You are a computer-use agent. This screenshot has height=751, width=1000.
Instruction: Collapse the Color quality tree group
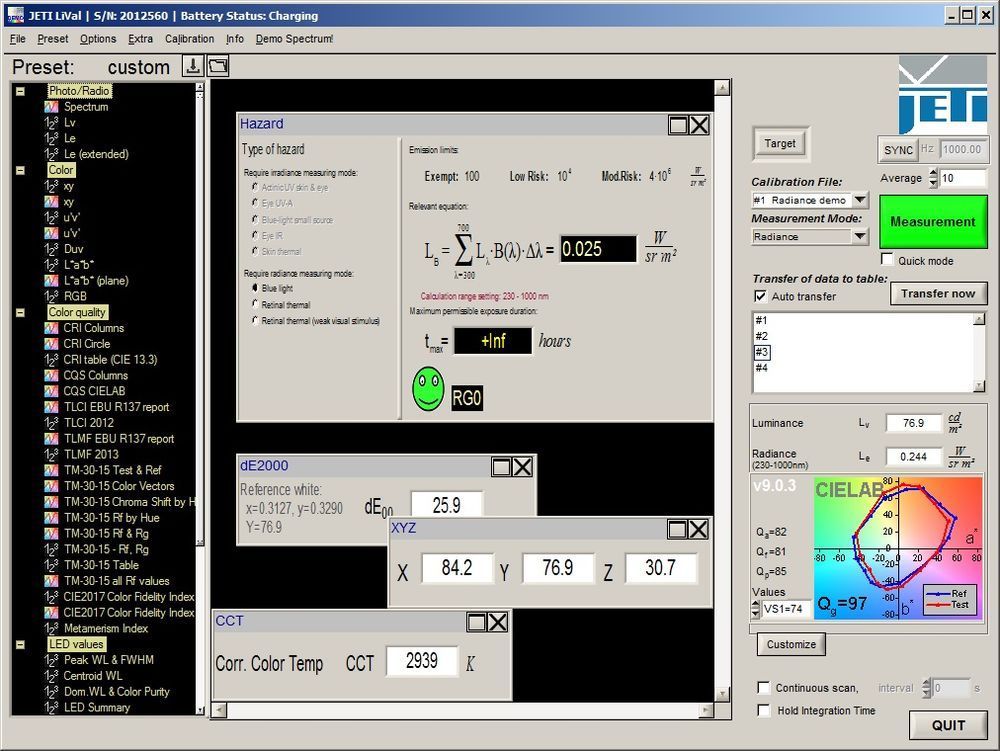(20, 312)
